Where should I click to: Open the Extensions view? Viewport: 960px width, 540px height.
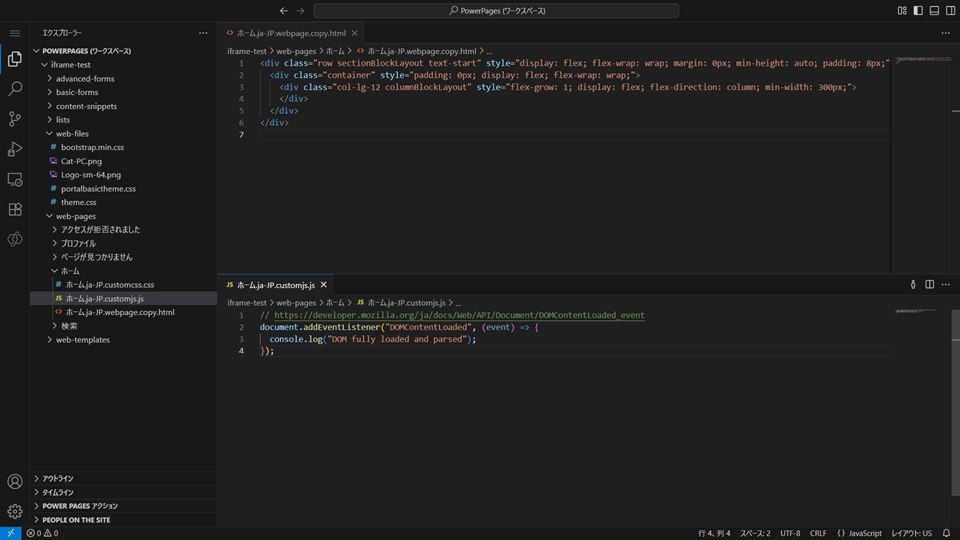pos(15,209)
